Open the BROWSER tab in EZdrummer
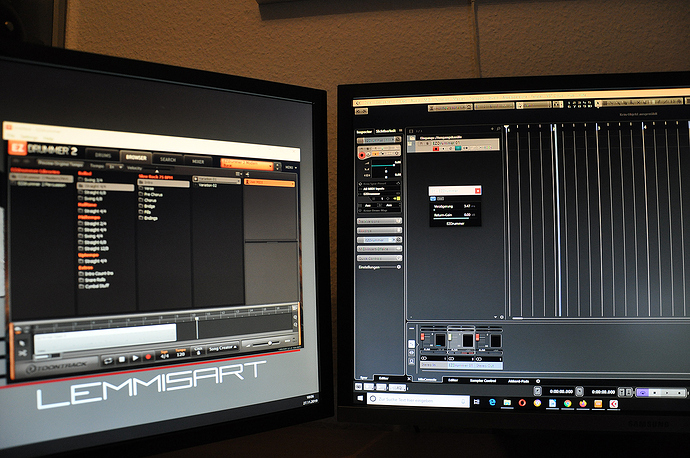 point(136,157)
